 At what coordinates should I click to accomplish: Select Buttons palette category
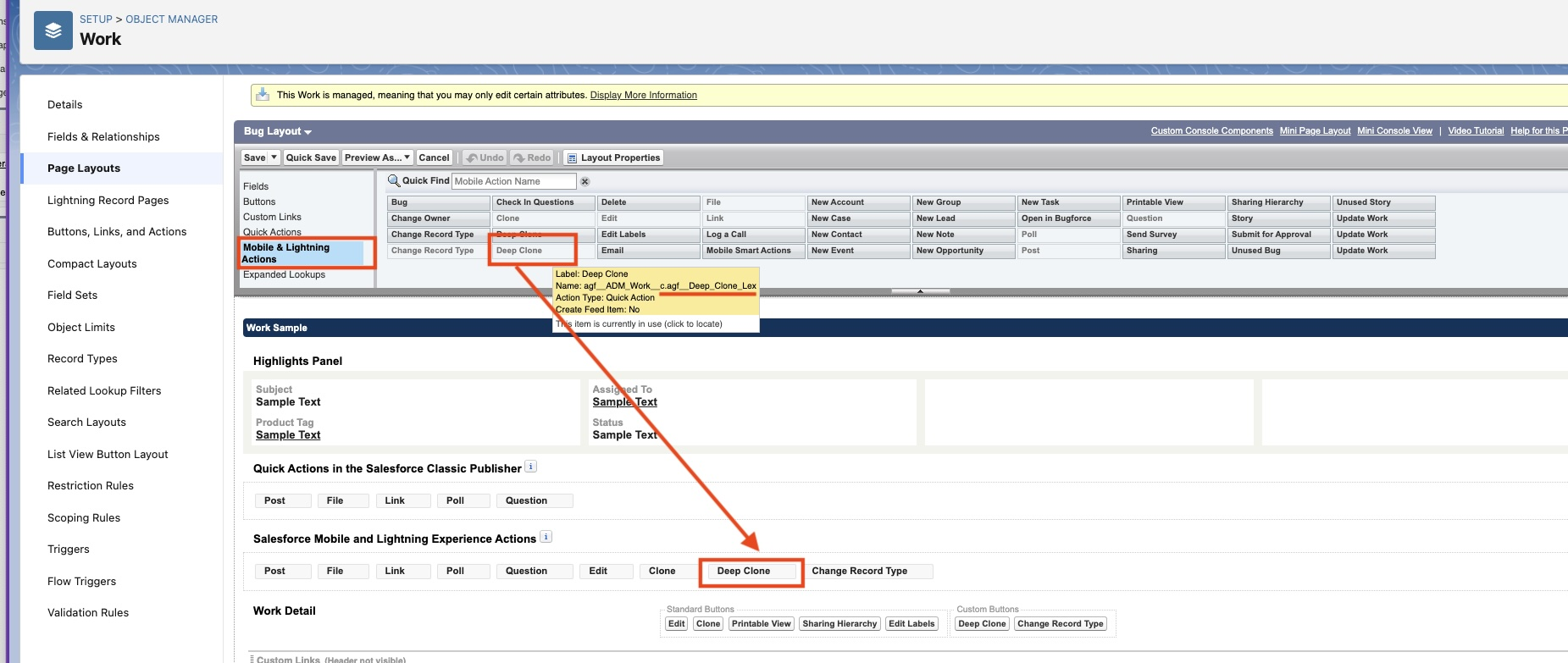point(259,202)
